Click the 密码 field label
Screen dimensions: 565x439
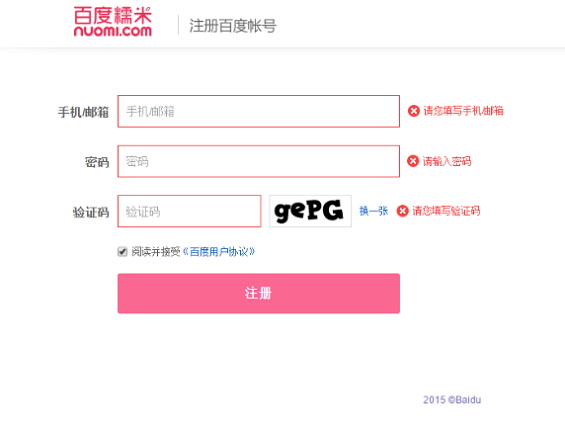tap(97, 162)
